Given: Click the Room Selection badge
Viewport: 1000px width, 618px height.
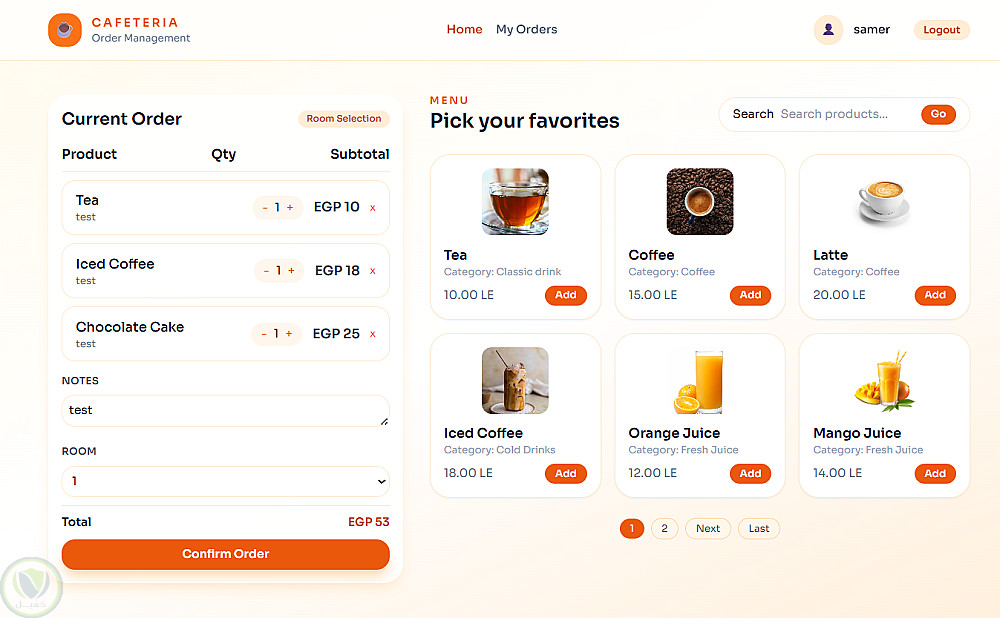Looking at the screenshot, I should click(343, 119).
